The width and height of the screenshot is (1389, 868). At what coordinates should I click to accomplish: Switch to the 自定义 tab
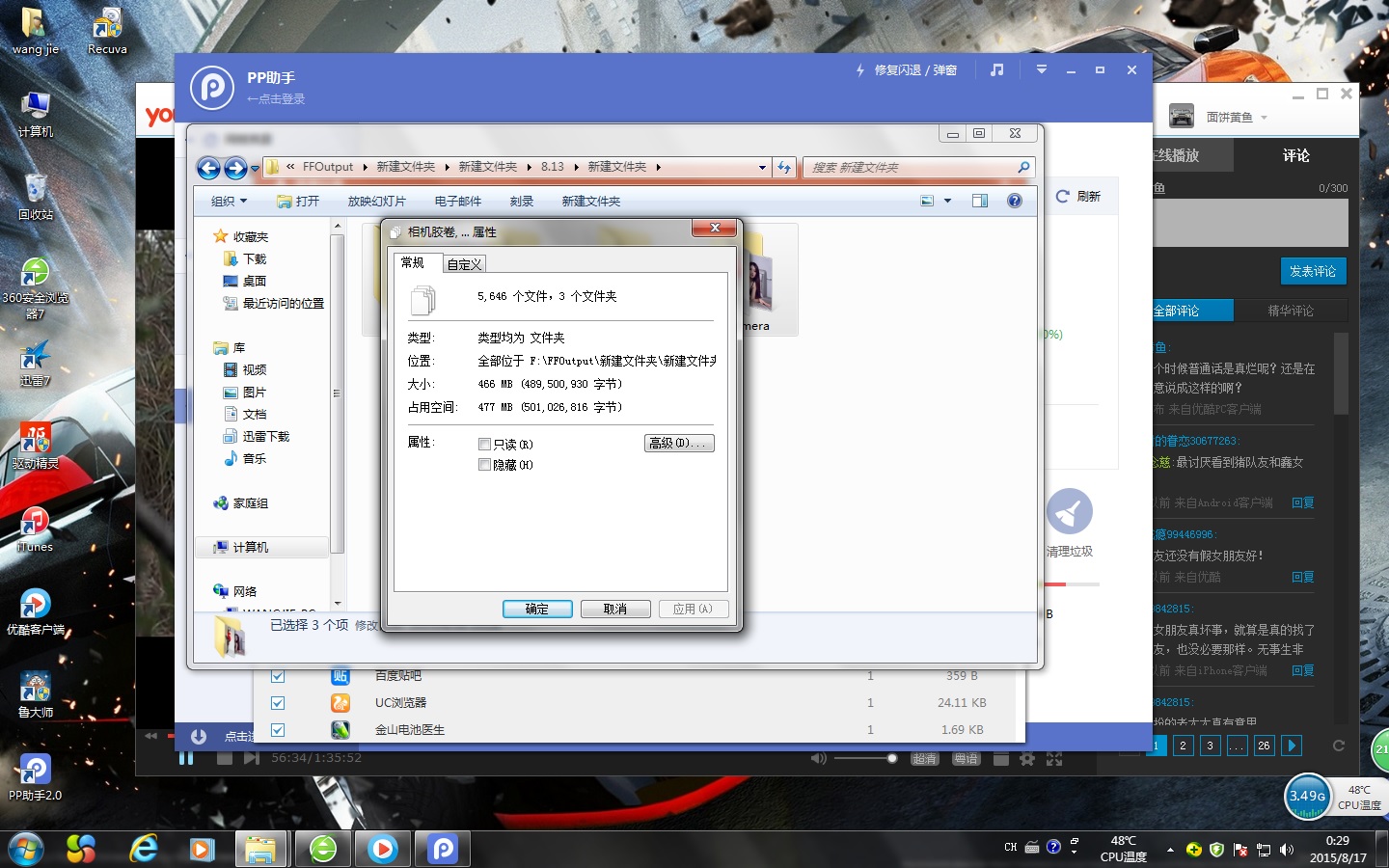point(464,264)
